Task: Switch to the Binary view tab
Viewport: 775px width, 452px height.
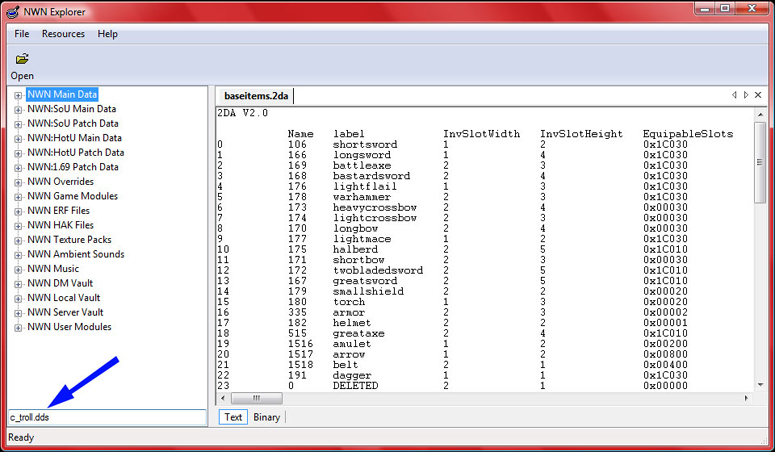Action: (266, 417)
